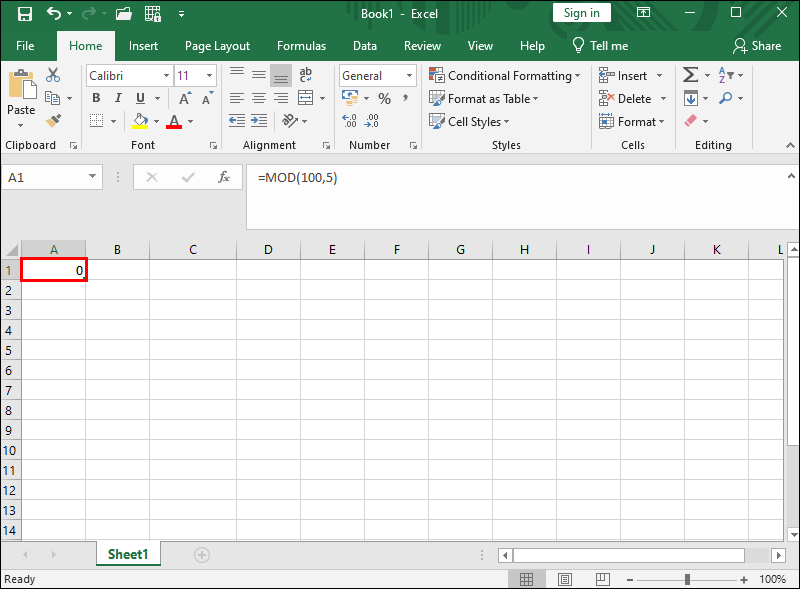
Task: Click the Save icon in quick access toolbar
Action: pyautogui.click(x=24, y=14)
